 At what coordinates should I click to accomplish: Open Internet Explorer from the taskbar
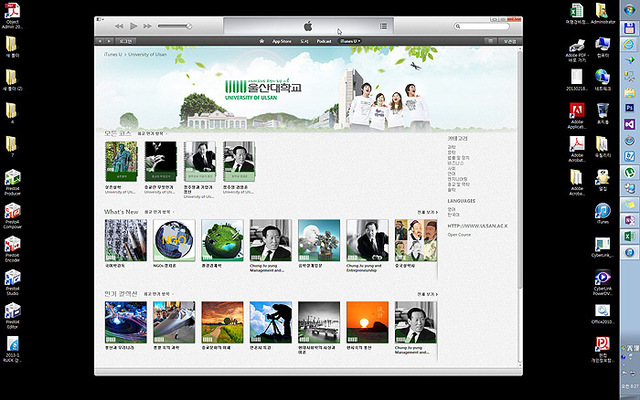(x=629, y=44)
